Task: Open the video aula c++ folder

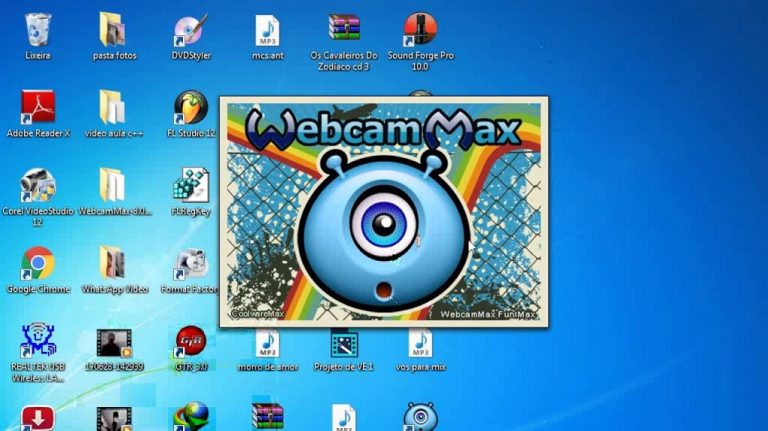Action: (x=113, y=107)
